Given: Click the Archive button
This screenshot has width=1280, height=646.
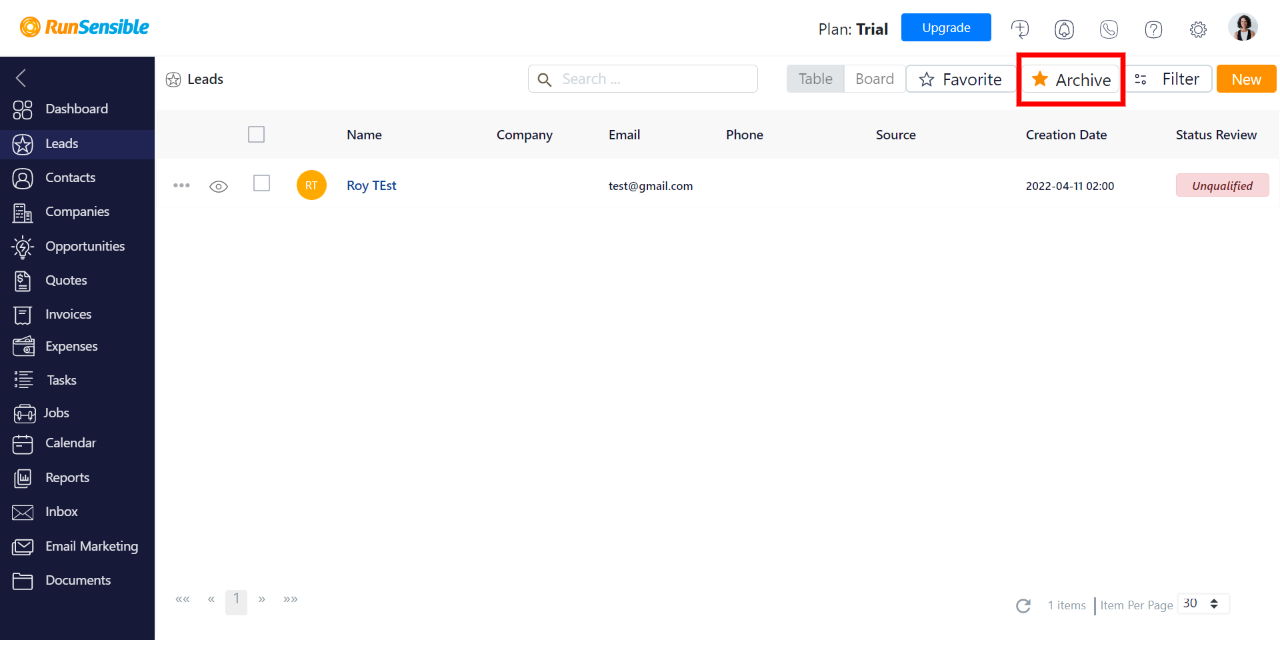Looking at the screenshot, I should (1071, 79).
